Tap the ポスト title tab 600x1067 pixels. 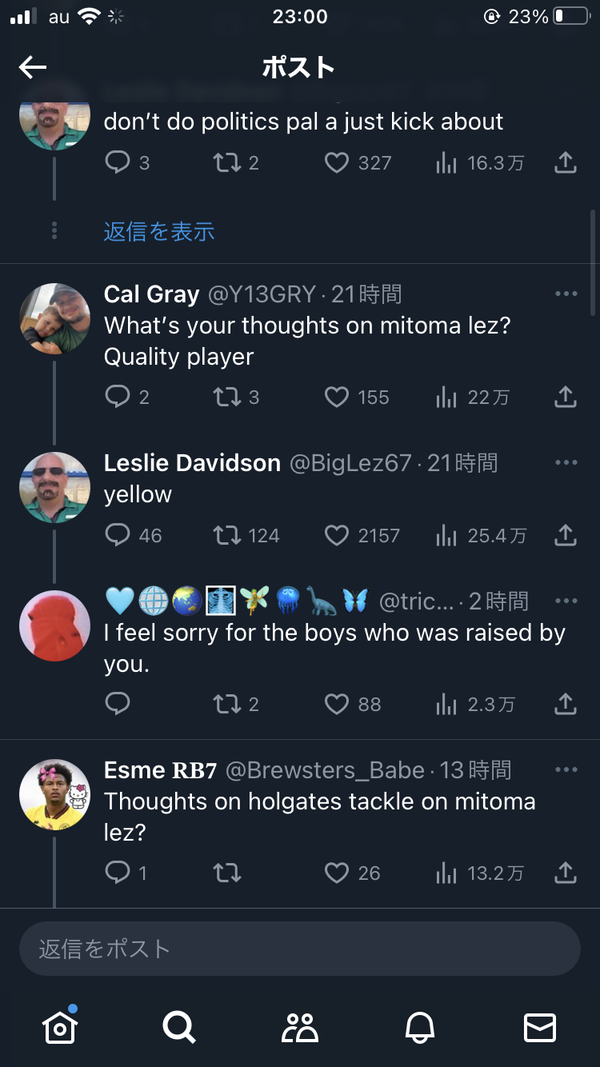[300, 67]
